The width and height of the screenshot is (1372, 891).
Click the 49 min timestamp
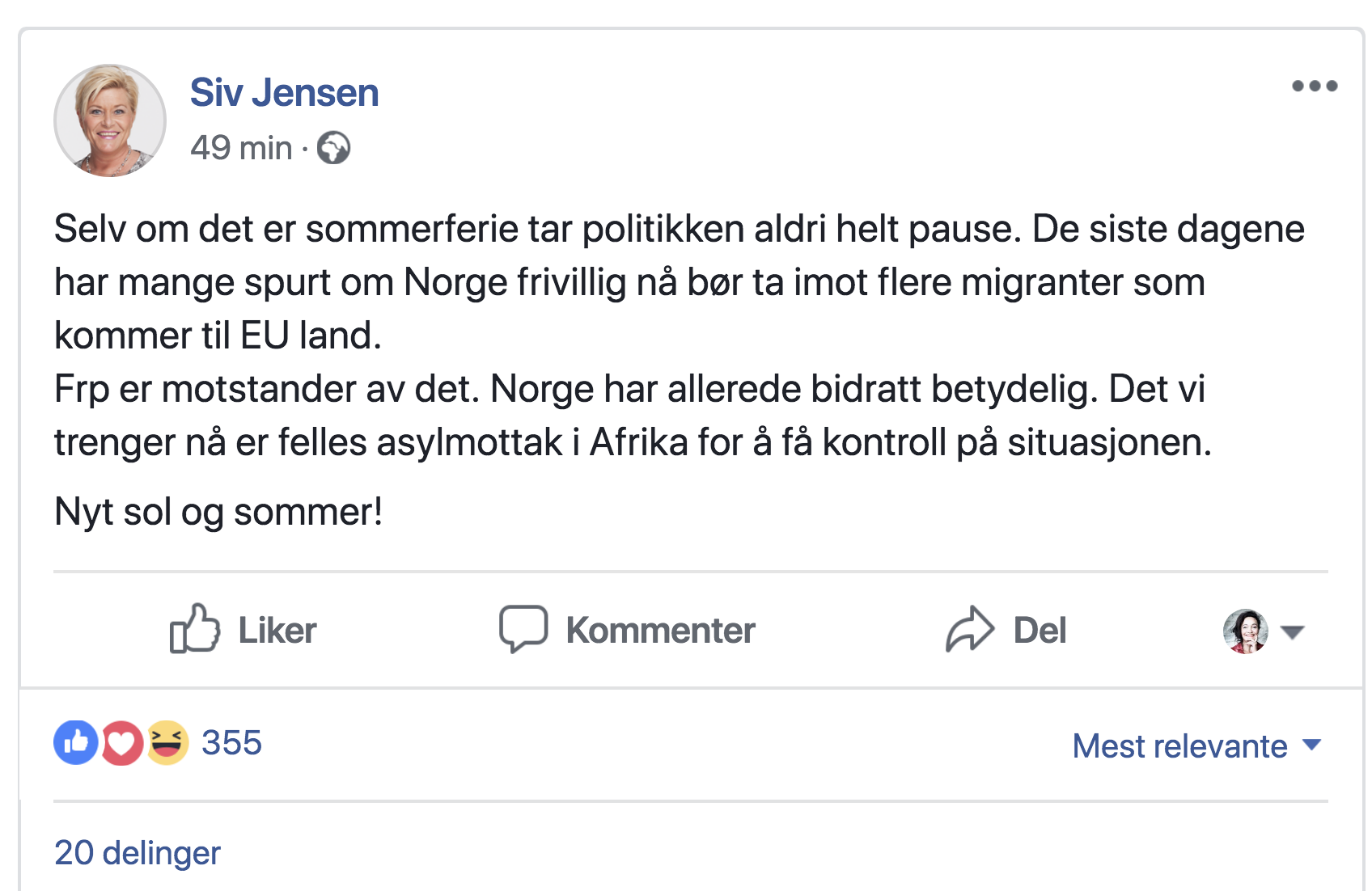click(x=241, y=148)
